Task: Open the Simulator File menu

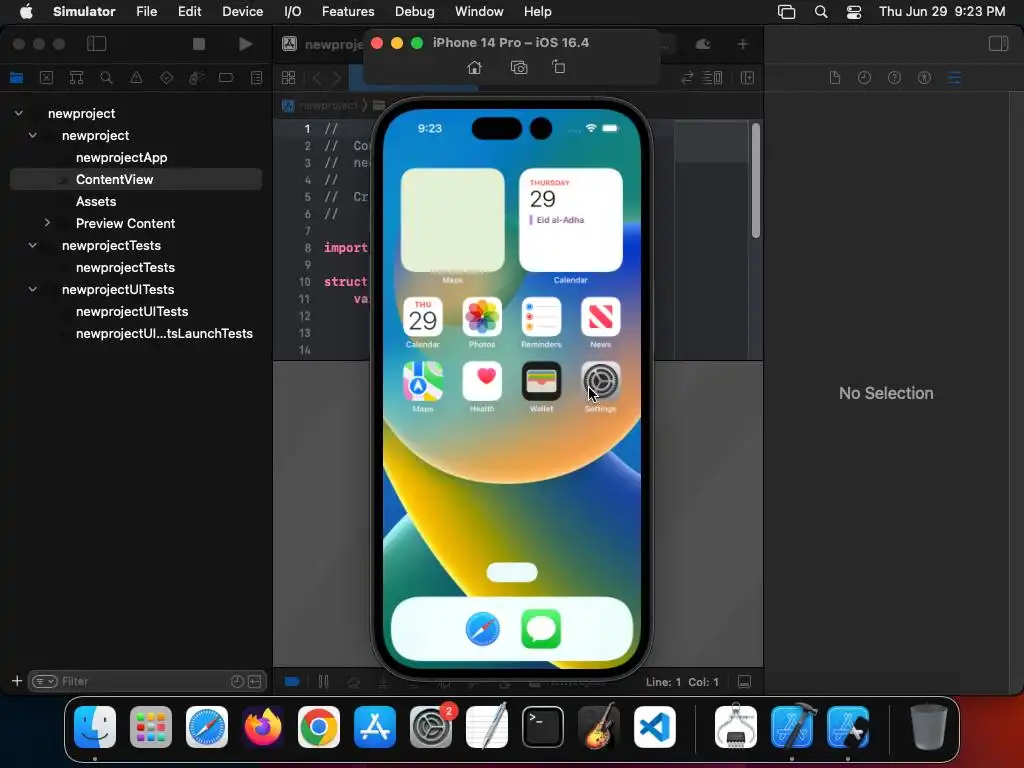Action: coord(146,12)
